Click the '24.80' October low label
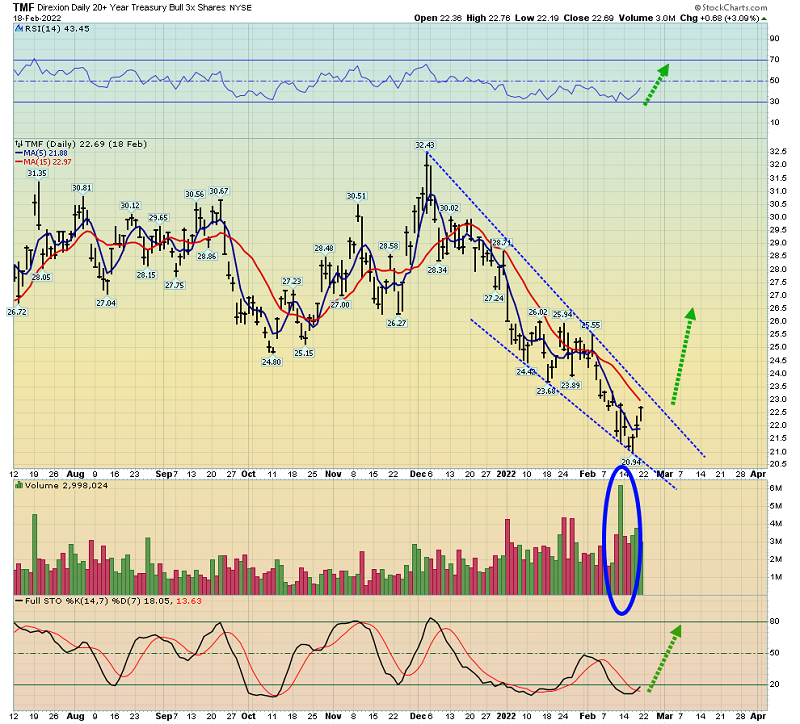The height and width of the screenshot is (724, 800). tap(271, 362)
